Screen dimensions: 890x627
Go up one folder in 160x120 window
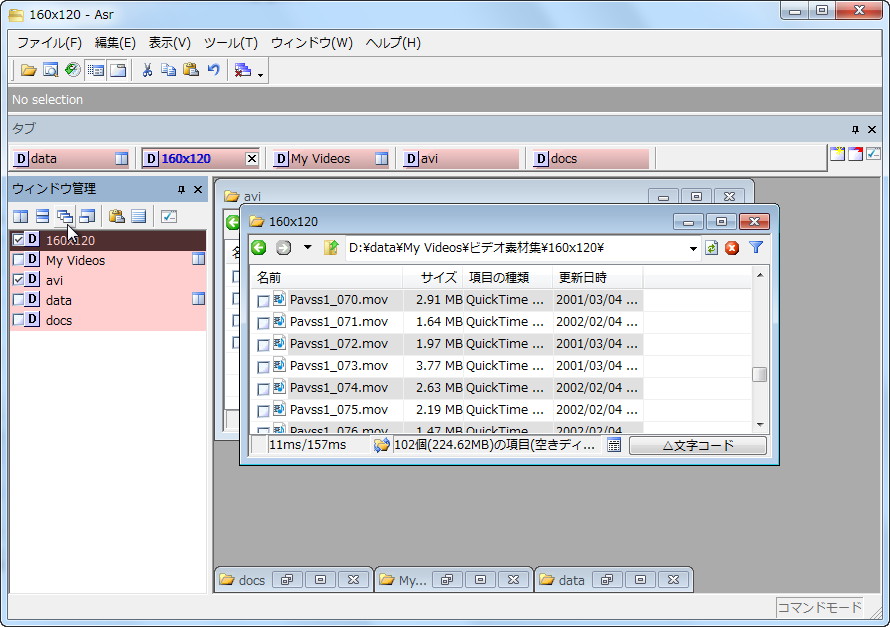point(331,248)
